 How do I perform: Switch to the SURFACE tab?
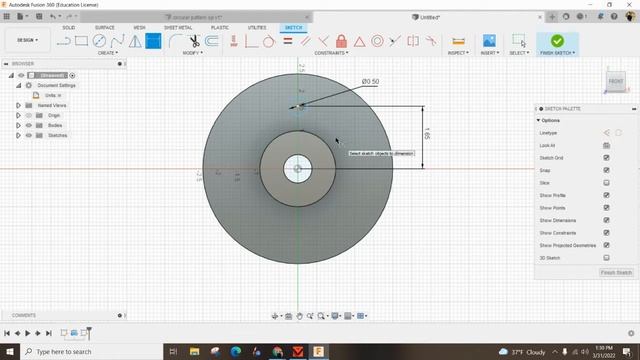coord(104,28)
